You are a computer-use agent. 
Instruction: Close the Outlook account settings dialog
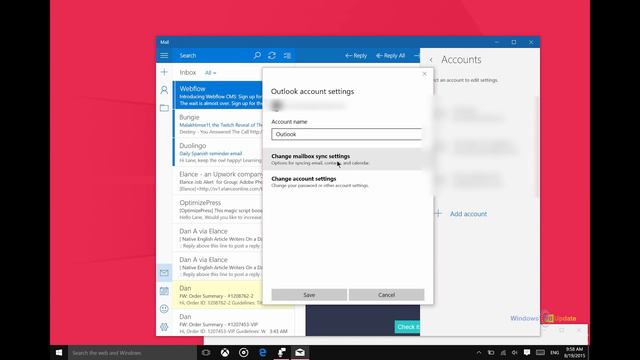point(424,74)
